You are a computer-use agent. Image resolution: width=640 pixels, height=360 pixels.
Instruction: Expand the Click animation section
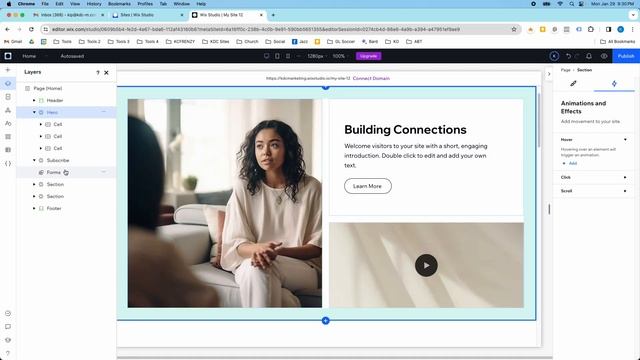[625, 177]
